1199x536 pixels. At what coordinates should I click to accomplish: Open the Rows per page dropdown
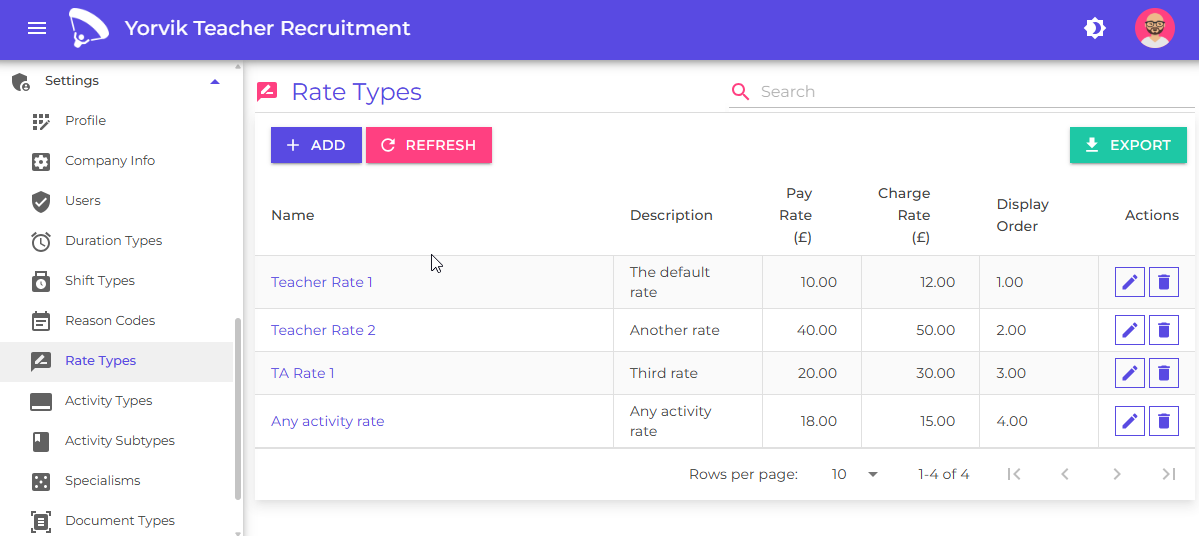(x=855, y=474)
